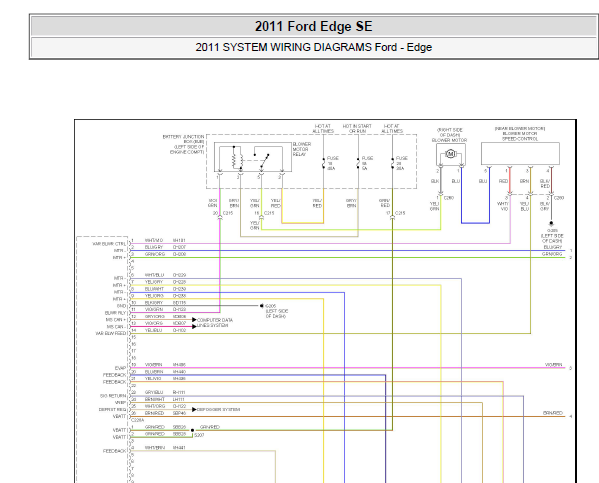Click the 2011 SYSTEM WIRING DIAGRAMS subtitle
This screenshot has height=483, width=599.
coord(314,47)
